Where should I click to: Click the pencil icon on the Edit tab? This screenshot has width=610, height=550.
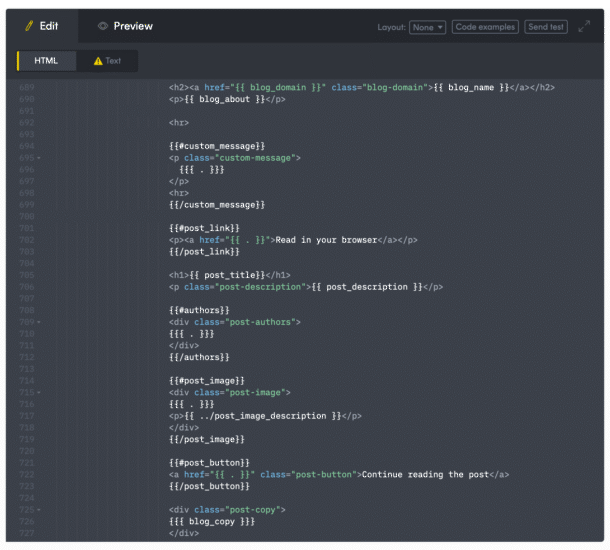(x=29, y=26)
